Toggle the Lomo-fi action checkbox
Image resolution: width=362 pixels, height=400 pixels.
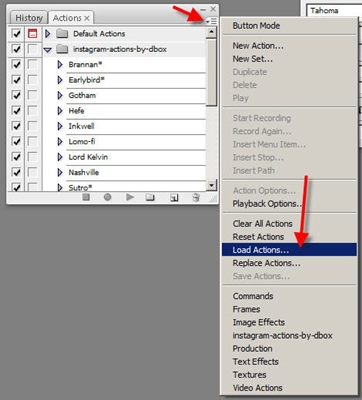tap(16, 141)
